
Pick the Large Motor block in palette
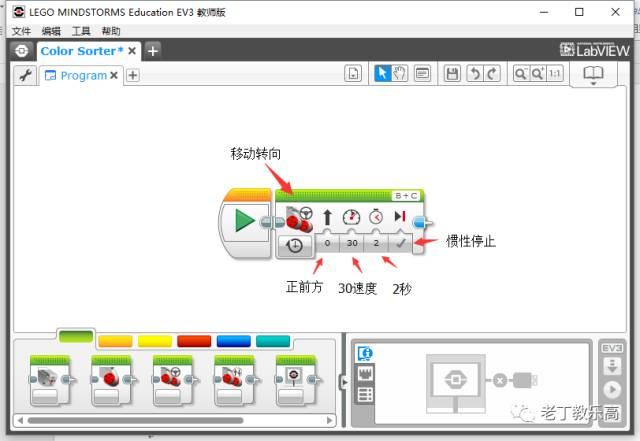pos(111,381)
